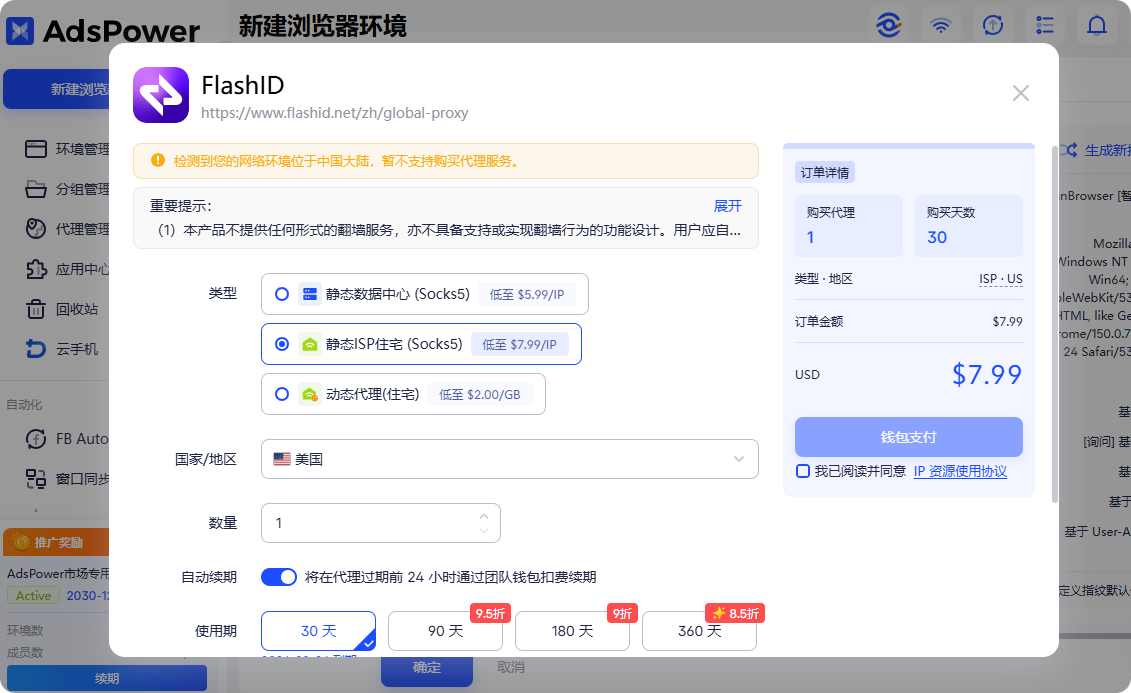Click the 续期 button in the sidebar
1131x693 pixels.
(107, 678)
